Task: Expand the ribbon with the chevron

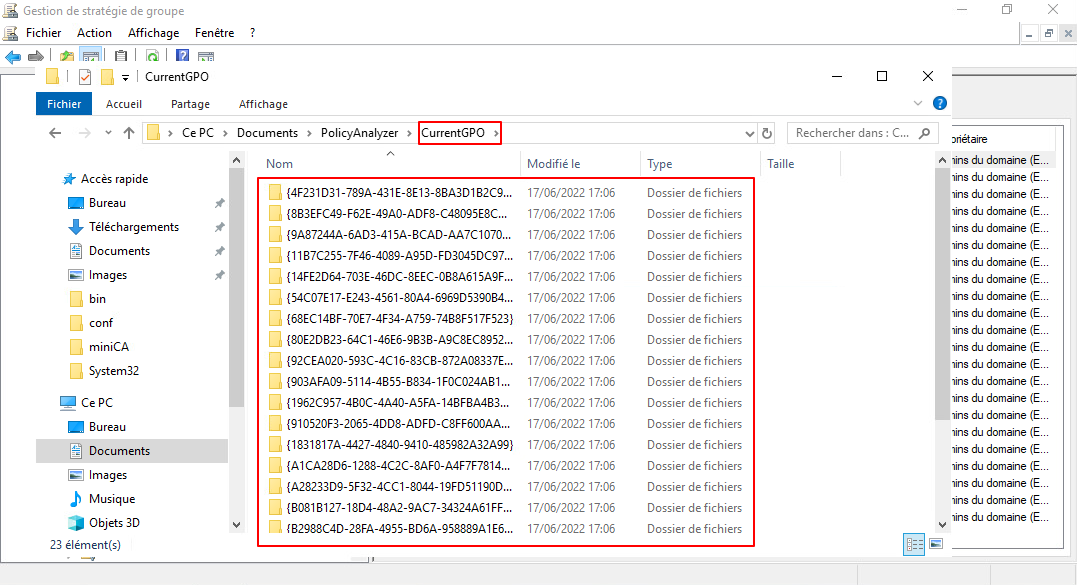Action: point(918,103)
